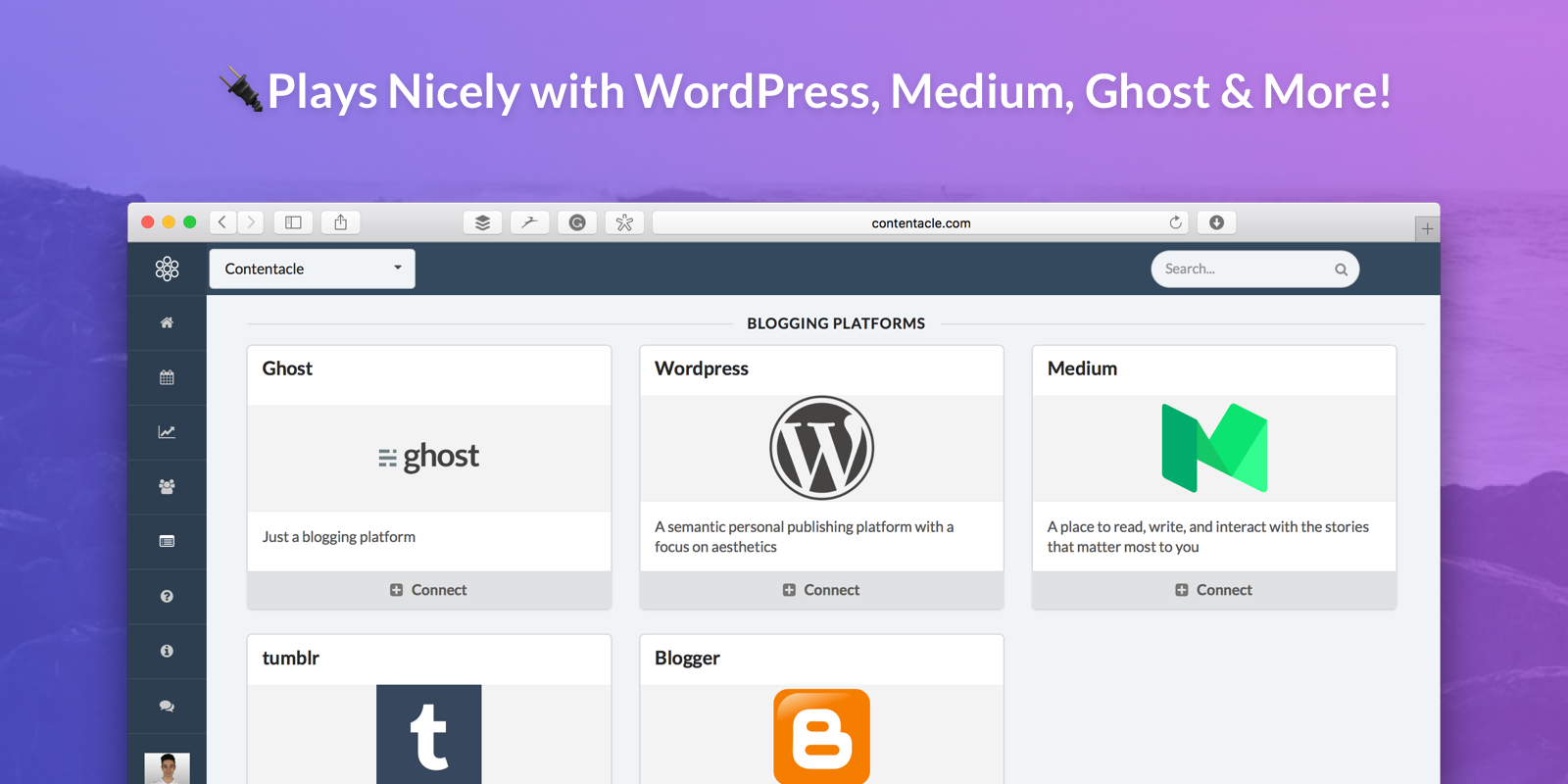Click the Wordpress W logo image
Image resolution: width=1568 pixels, height=784 pixels.
tap(821, 448)
